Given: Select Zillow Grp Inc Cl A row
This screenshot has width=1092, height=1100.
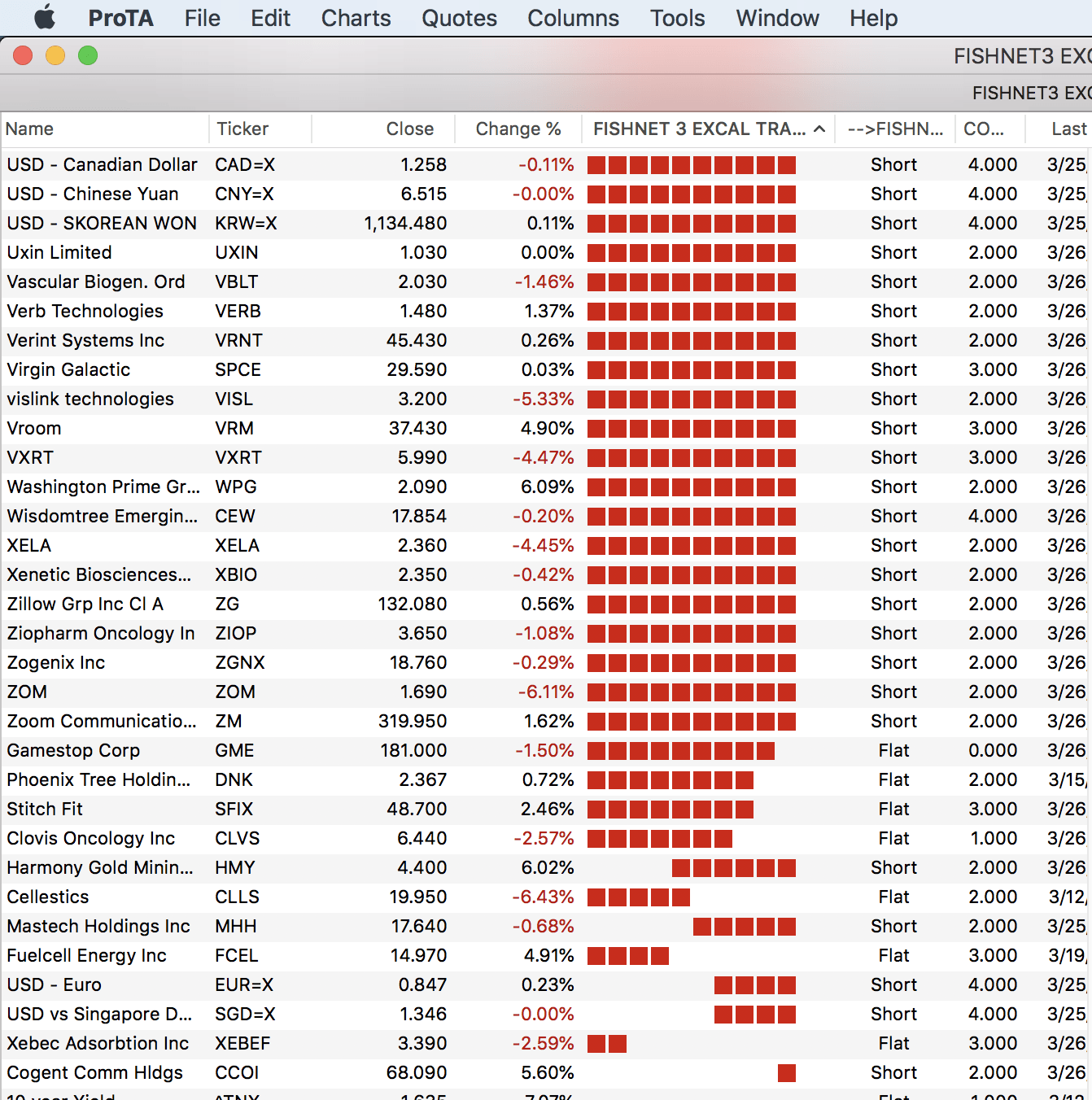Looking at the screenshot, I should pos(546,604).
